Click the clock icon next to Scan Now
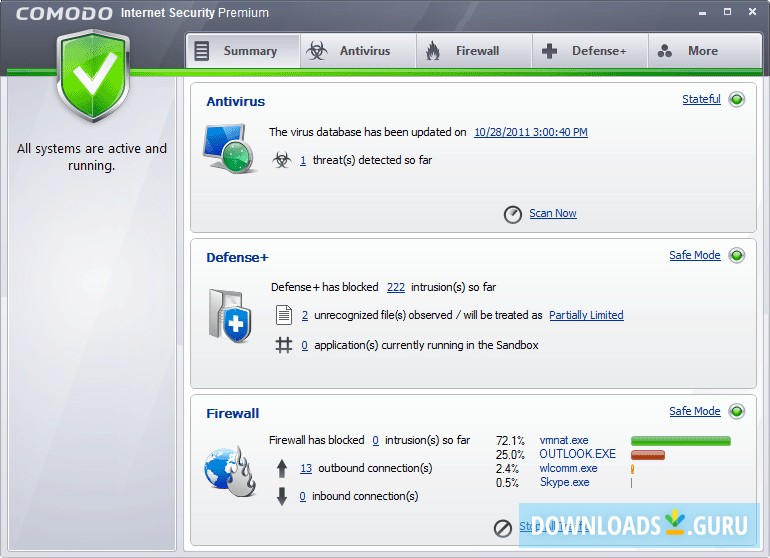 (513, 214)
